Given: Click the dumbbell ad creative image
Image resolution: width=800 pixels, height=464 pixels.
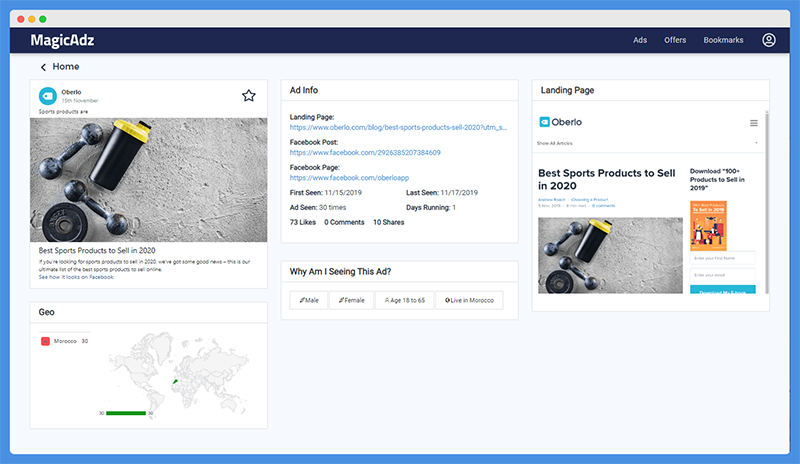Looking at the screenshot, I should pos(148,180).
